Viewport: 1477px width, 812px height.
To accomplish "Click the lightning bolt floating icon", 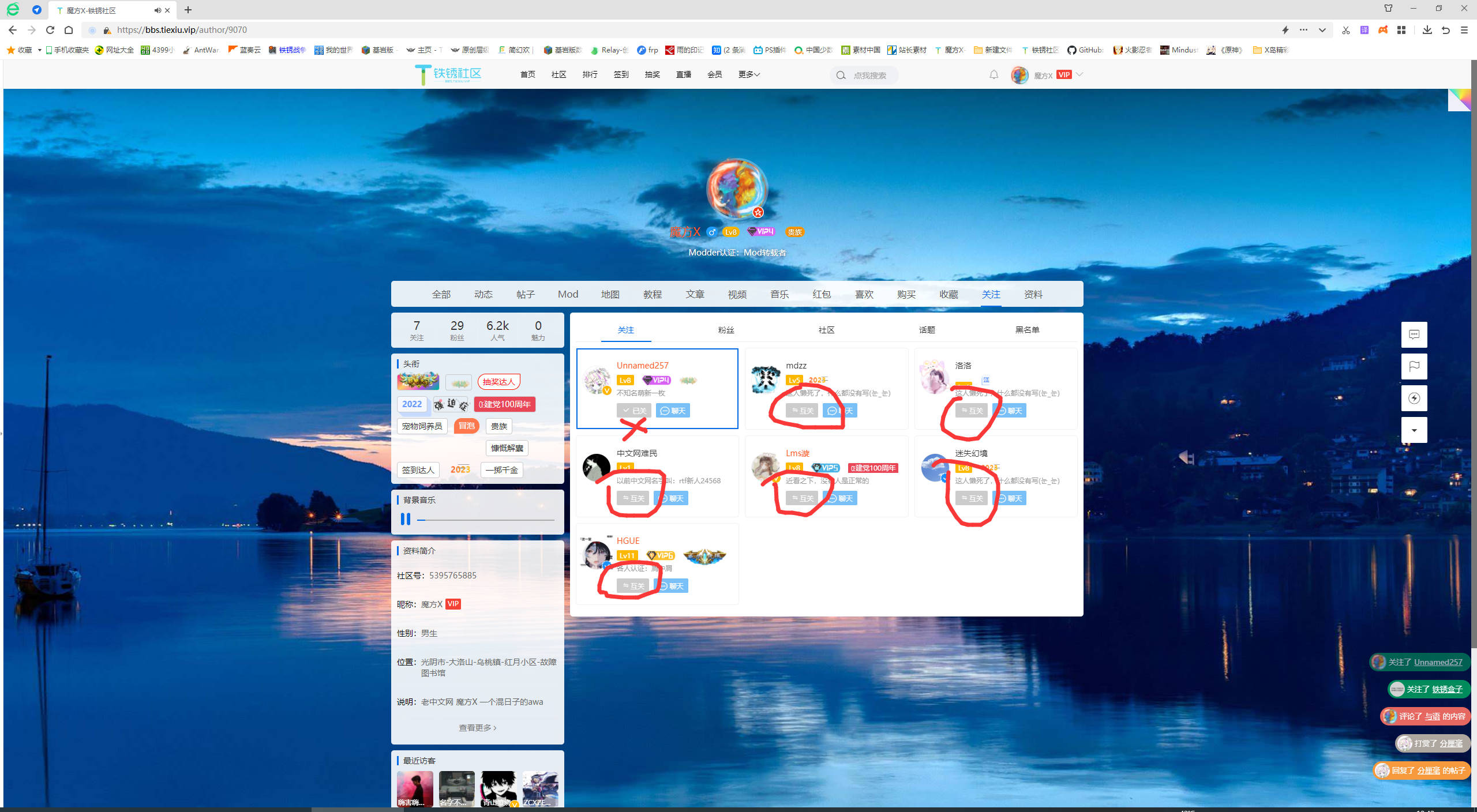I will pos(1414,398).
